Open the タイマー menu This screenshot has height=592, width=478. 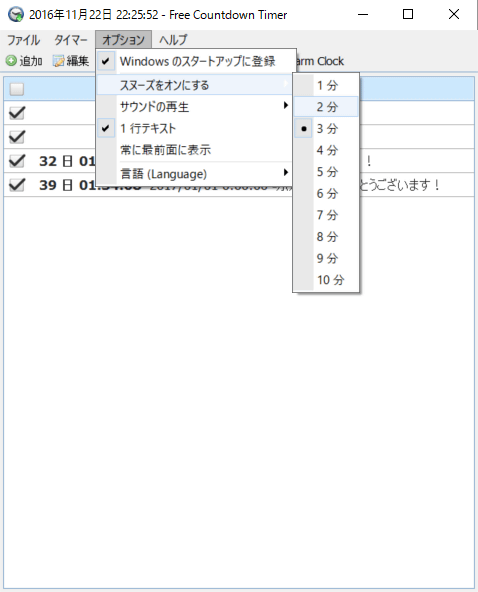pyautogui.click(x=71, y=40)
